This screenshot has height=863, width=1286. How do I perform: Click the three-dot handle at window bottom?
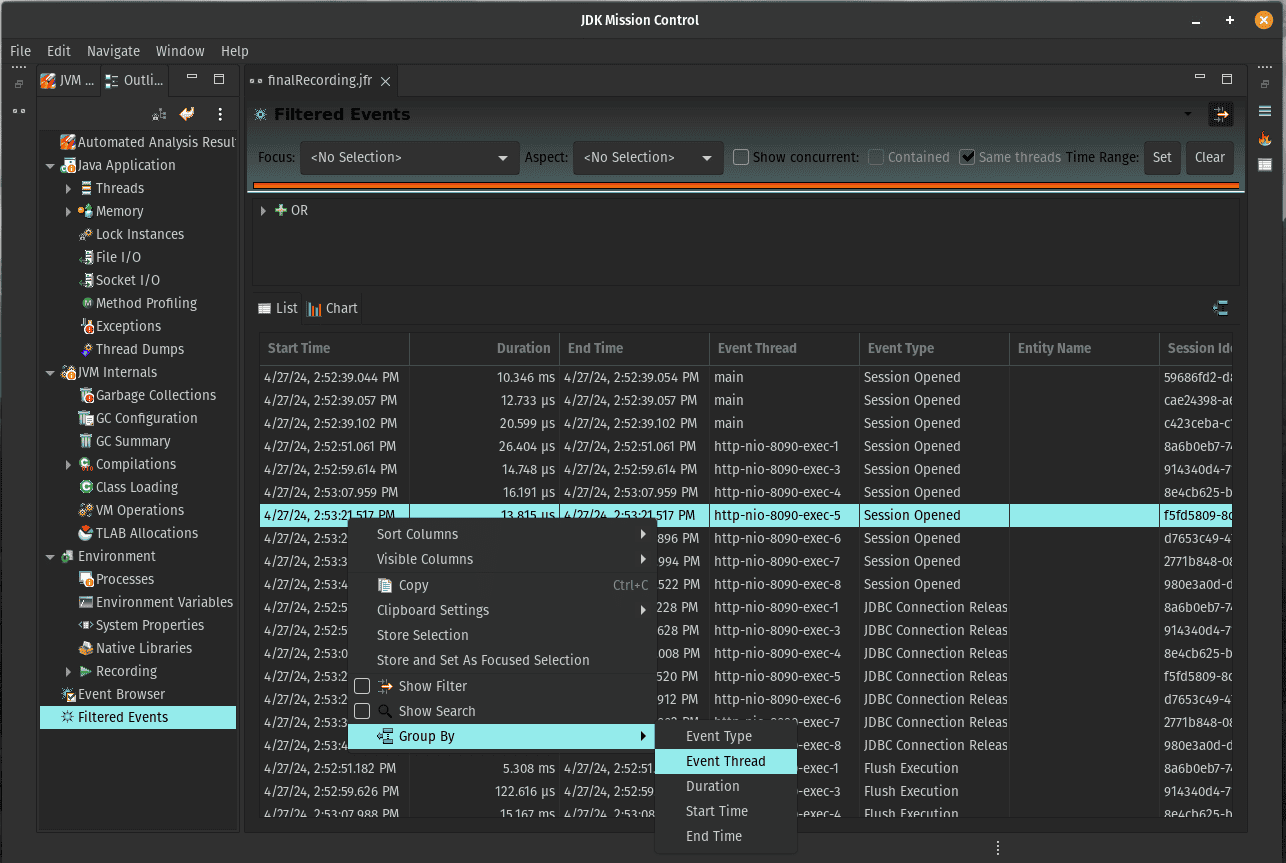click(x=997, y=846)
